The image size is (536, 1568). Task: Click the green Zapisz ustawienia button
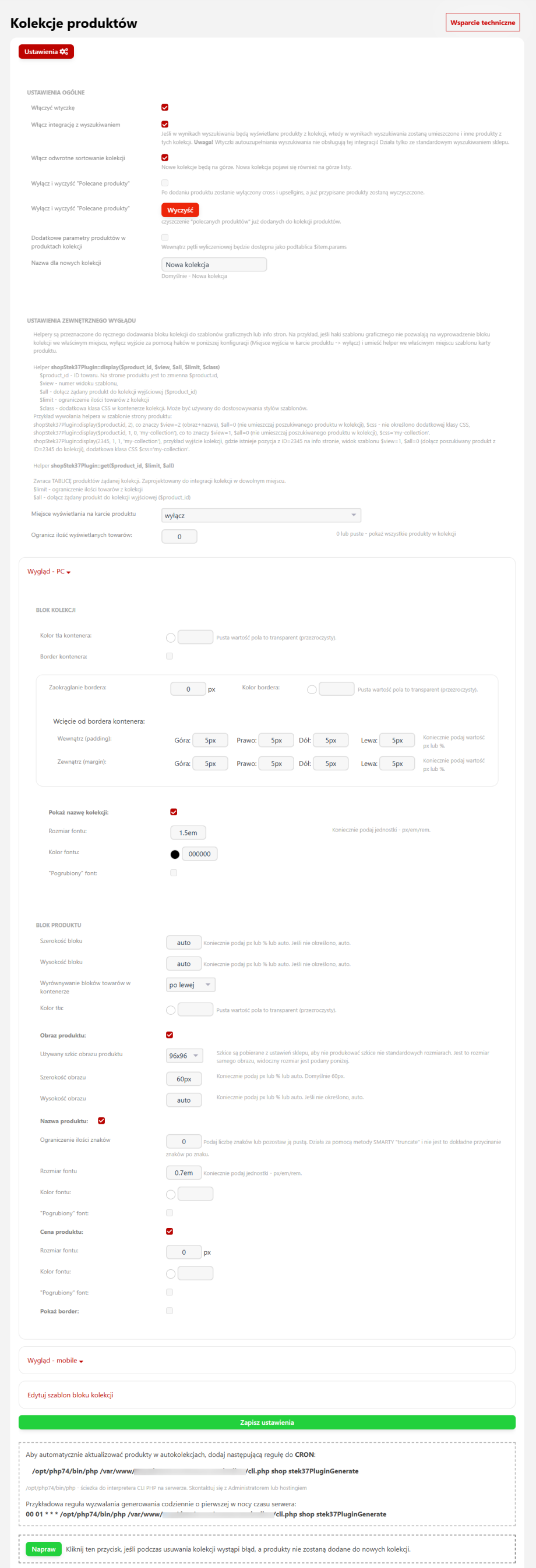point(267,1422)
